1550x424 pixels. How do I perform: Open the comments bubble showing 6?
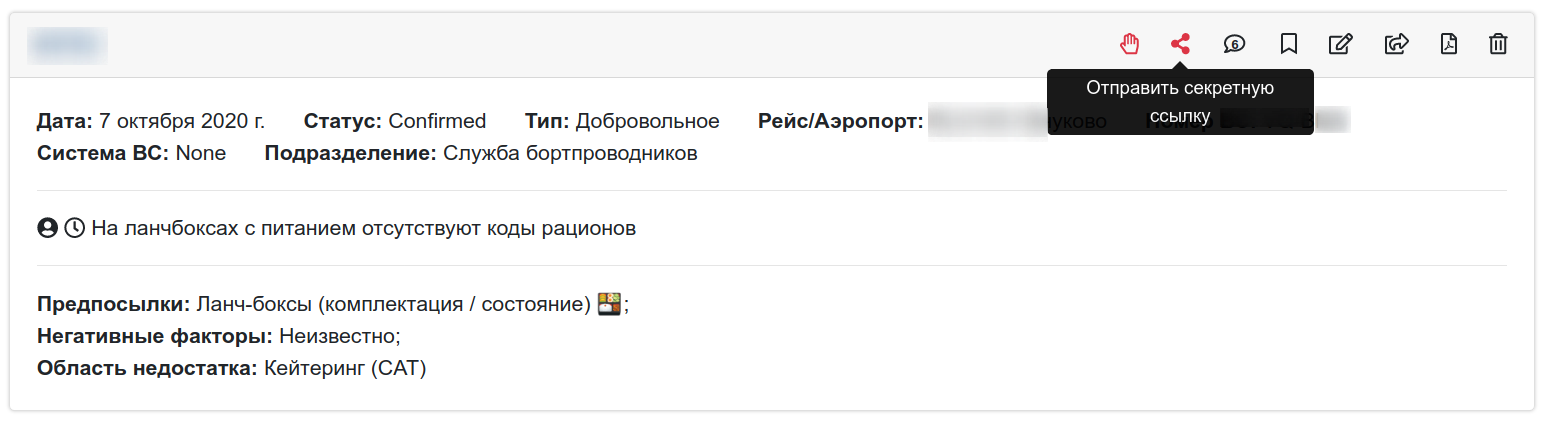pos(1235,44)
